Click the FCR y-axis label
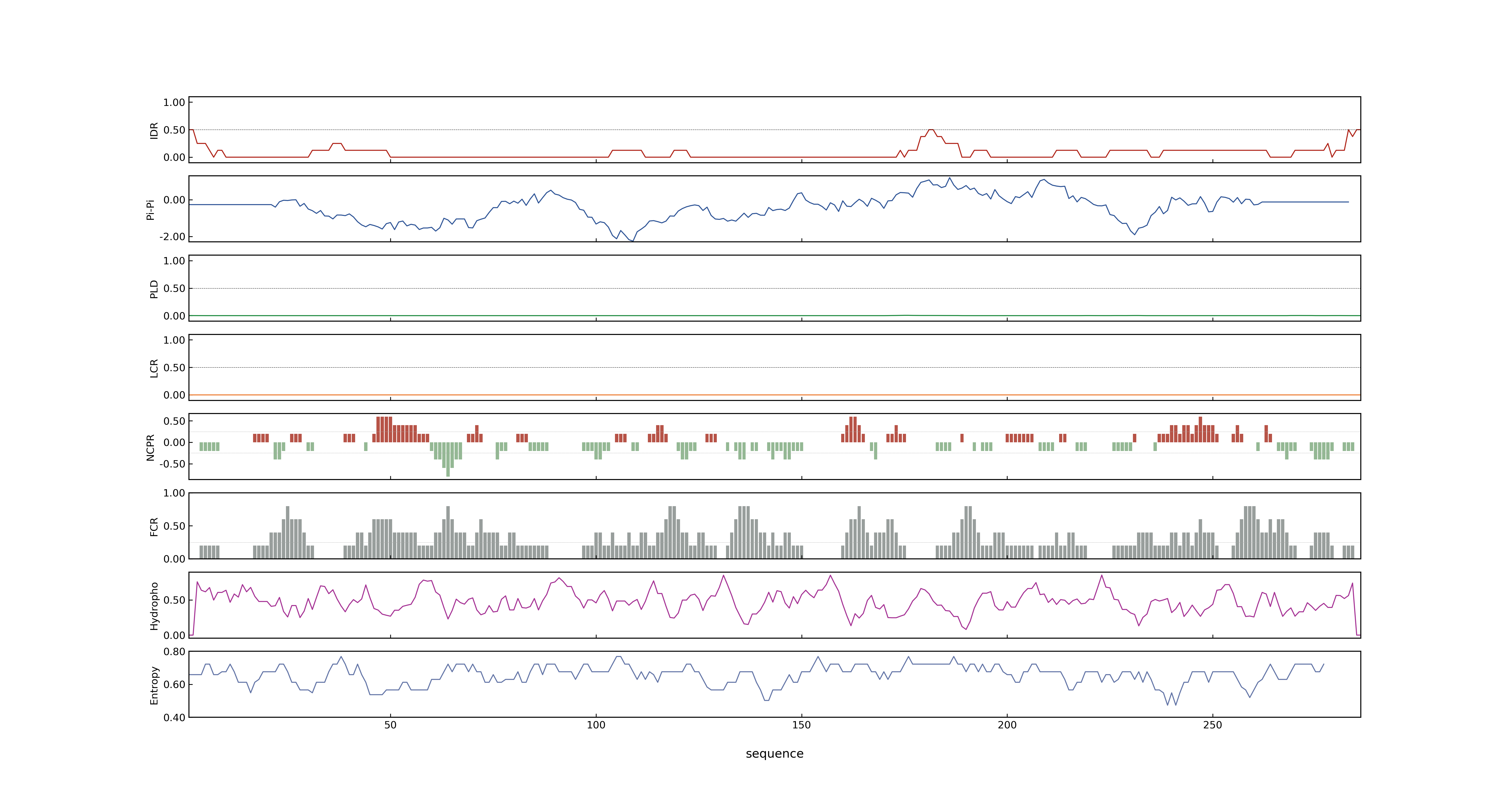Viewport: 1512px width, 806px height. [154, 526]
